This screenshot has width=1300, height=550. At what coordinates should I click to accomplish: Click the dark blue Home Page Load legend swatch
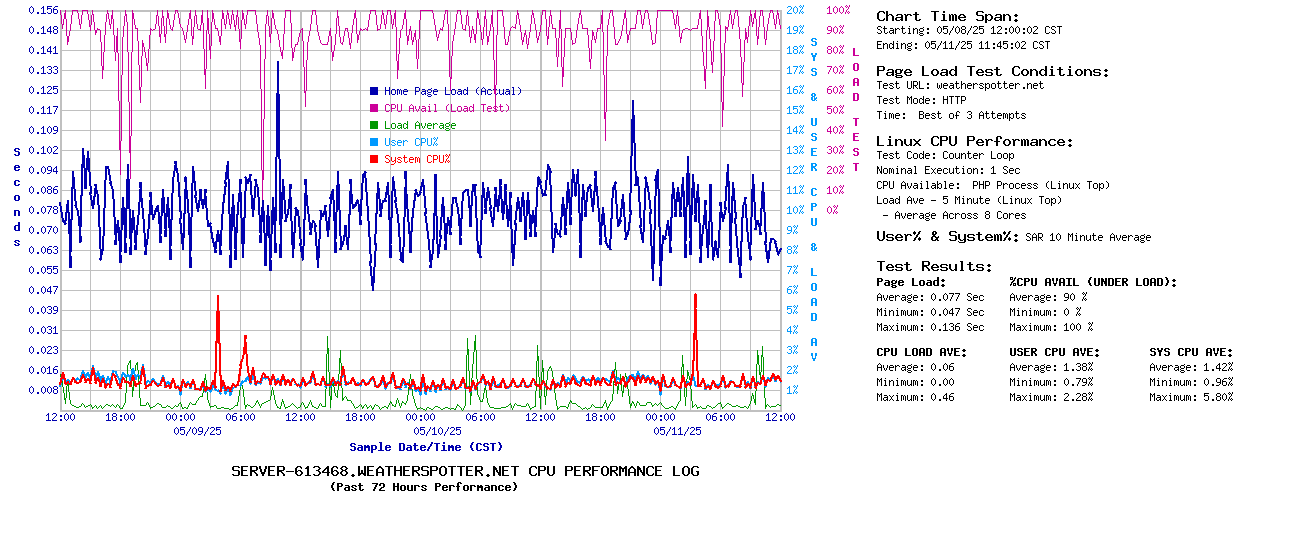[374, 91]
